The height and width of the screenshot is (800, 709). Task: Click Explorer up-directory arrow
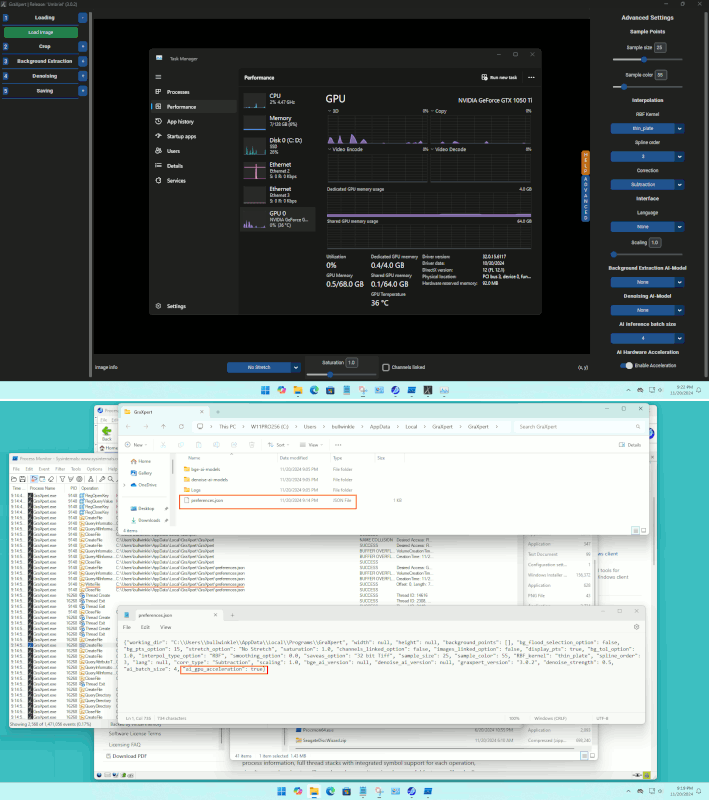[163, 427]
